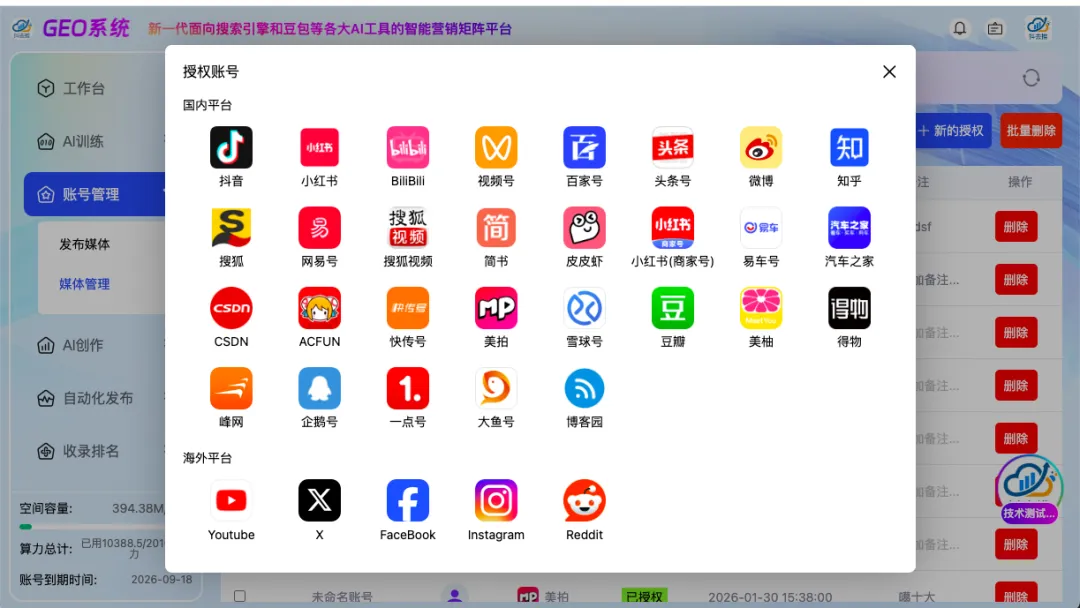Pick the 视频号 platform icon
The height and width of the screenshot is (608, 1080).
point(496,147)
